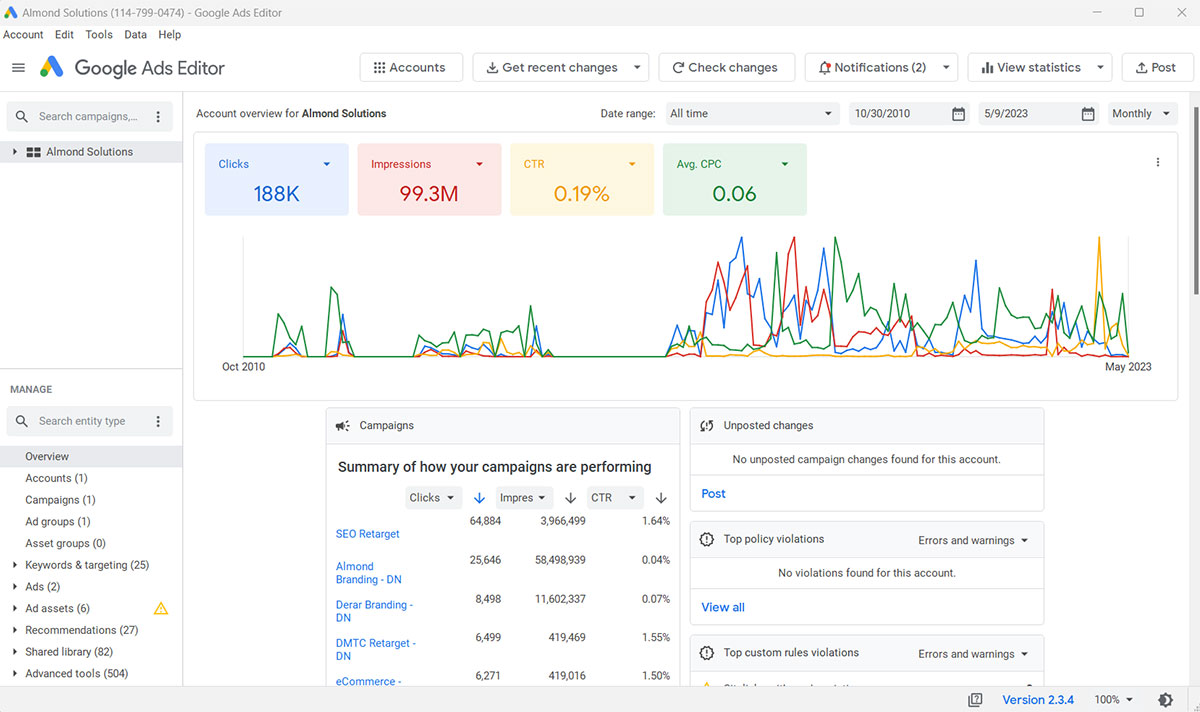This screenshot has height=712, width=1200.
Task: Open entity type search options kebab
Action: click(158, 422)
